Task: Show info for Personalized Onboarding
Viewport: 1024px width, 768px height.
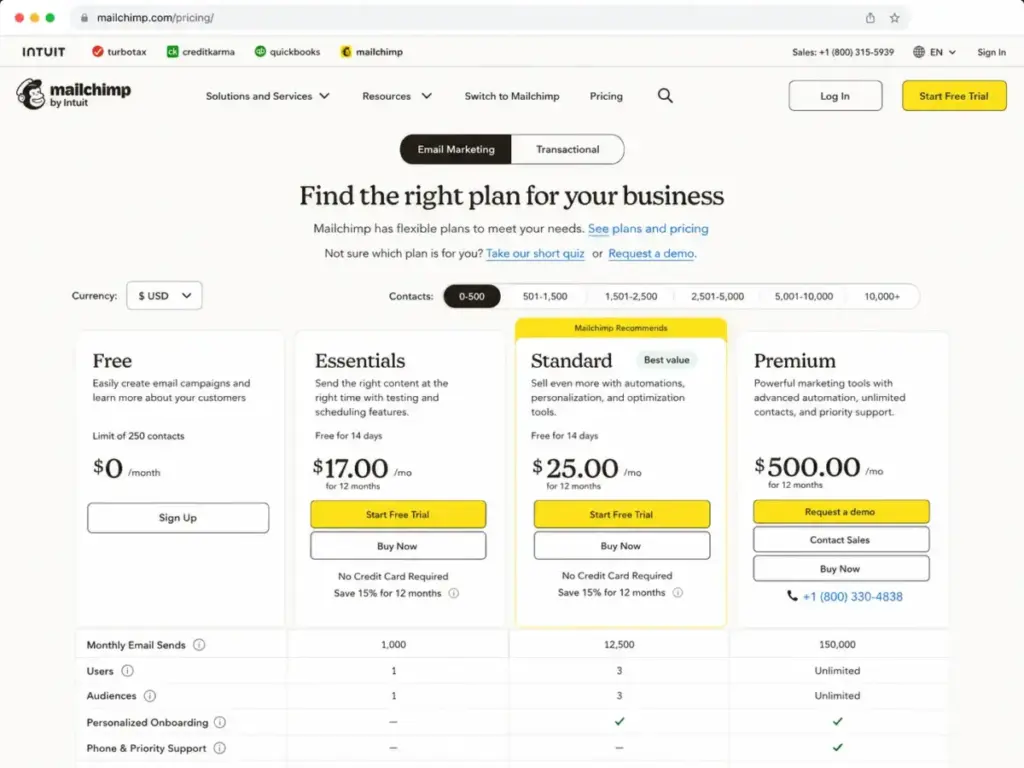Action: (x=220, y=722)
